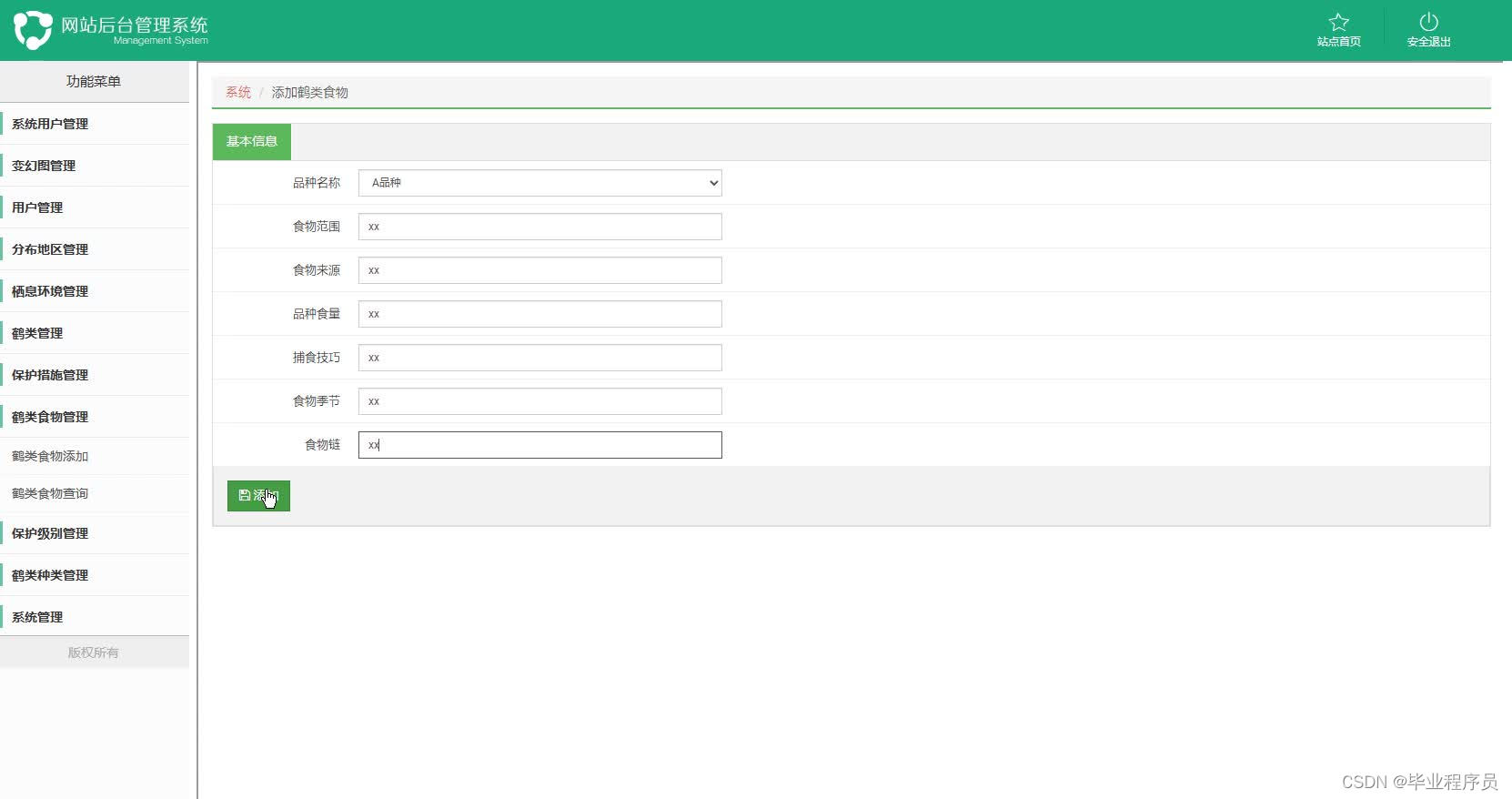Expand 系统用户管理 menu
The image size is (1512, 799).
(95, 124)
